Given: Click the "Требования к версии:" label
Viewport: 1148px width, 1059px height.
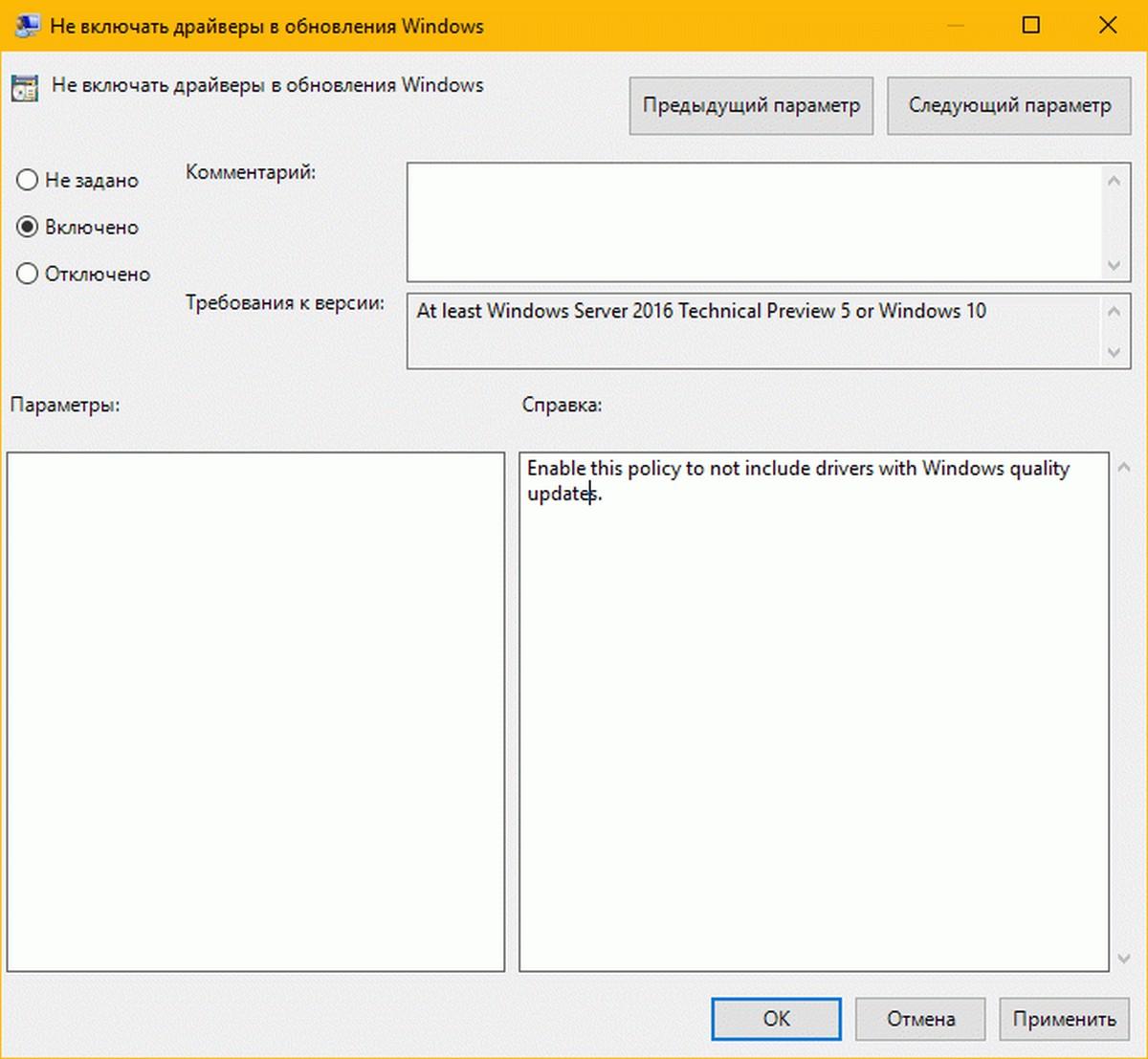Looking at the screenshot, I should point(285,303).
